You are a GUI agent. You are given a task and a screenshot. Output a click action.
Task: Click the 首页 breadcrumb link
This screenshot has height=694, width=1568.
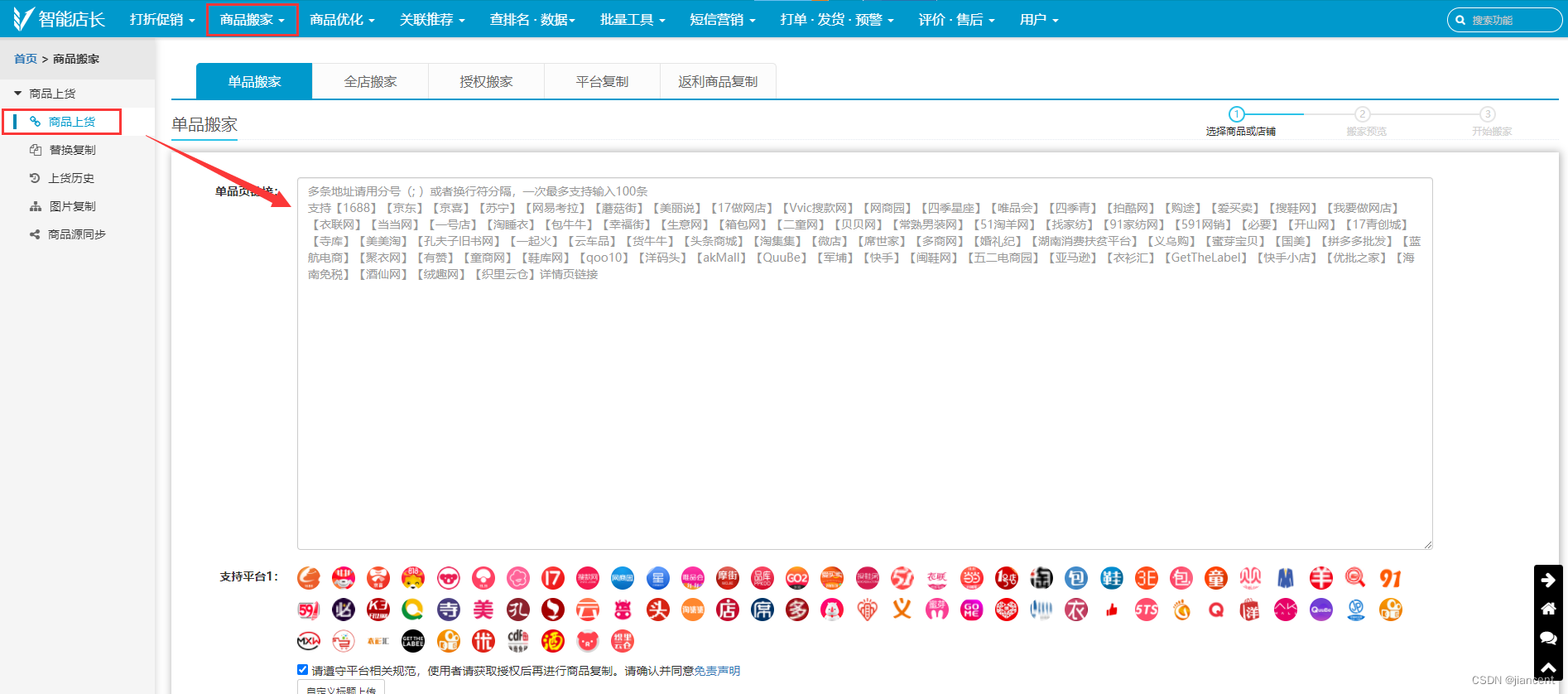pos(26,59)
